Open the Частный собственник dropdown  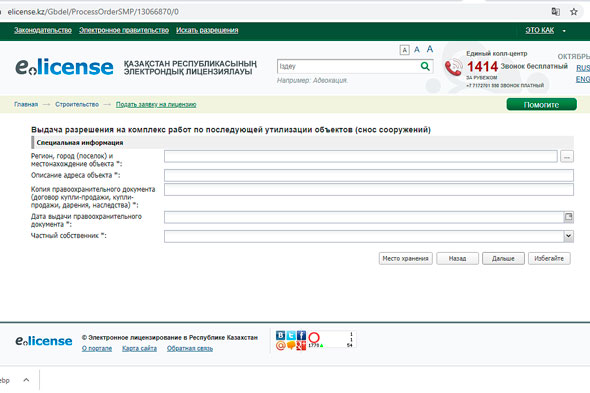coord(569,236)
